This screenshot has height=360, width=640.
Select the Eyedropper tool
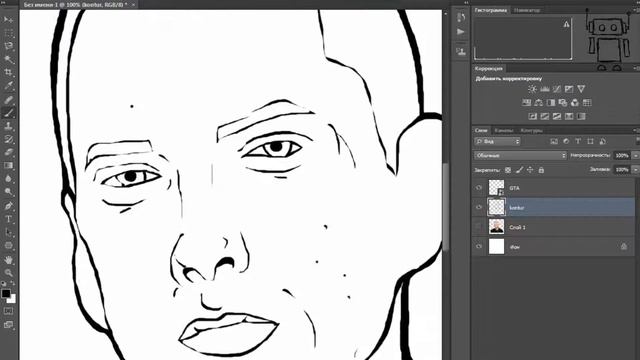click(x=8, y=86)
